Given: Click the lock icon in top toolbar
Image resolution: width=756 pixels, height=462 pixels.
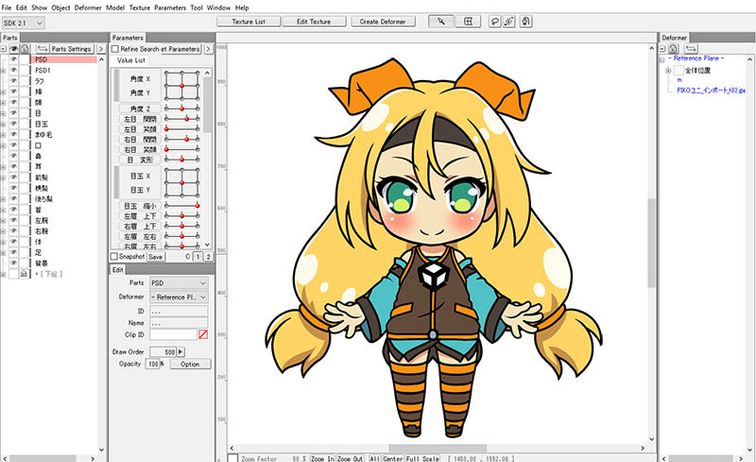Looking at the screenshot, I should [x=526, y=21].
